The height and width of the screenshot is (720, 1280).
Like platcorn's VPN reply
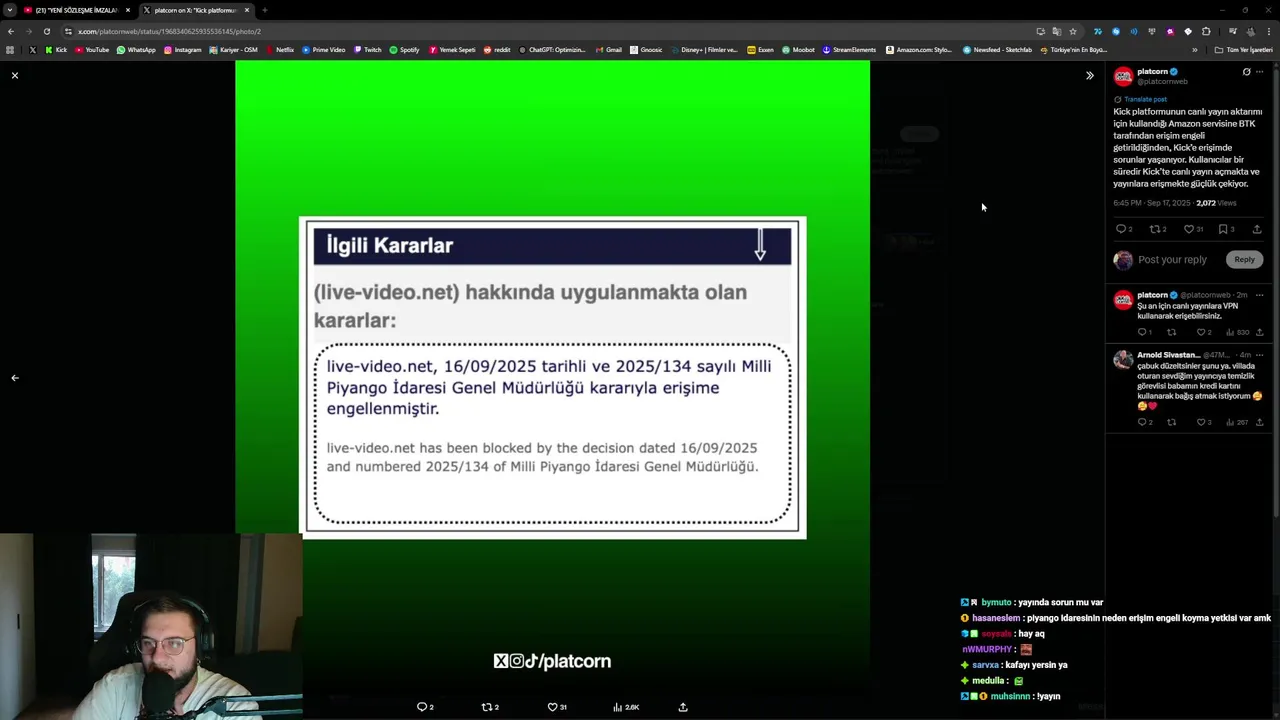(x=1201, y=332)
